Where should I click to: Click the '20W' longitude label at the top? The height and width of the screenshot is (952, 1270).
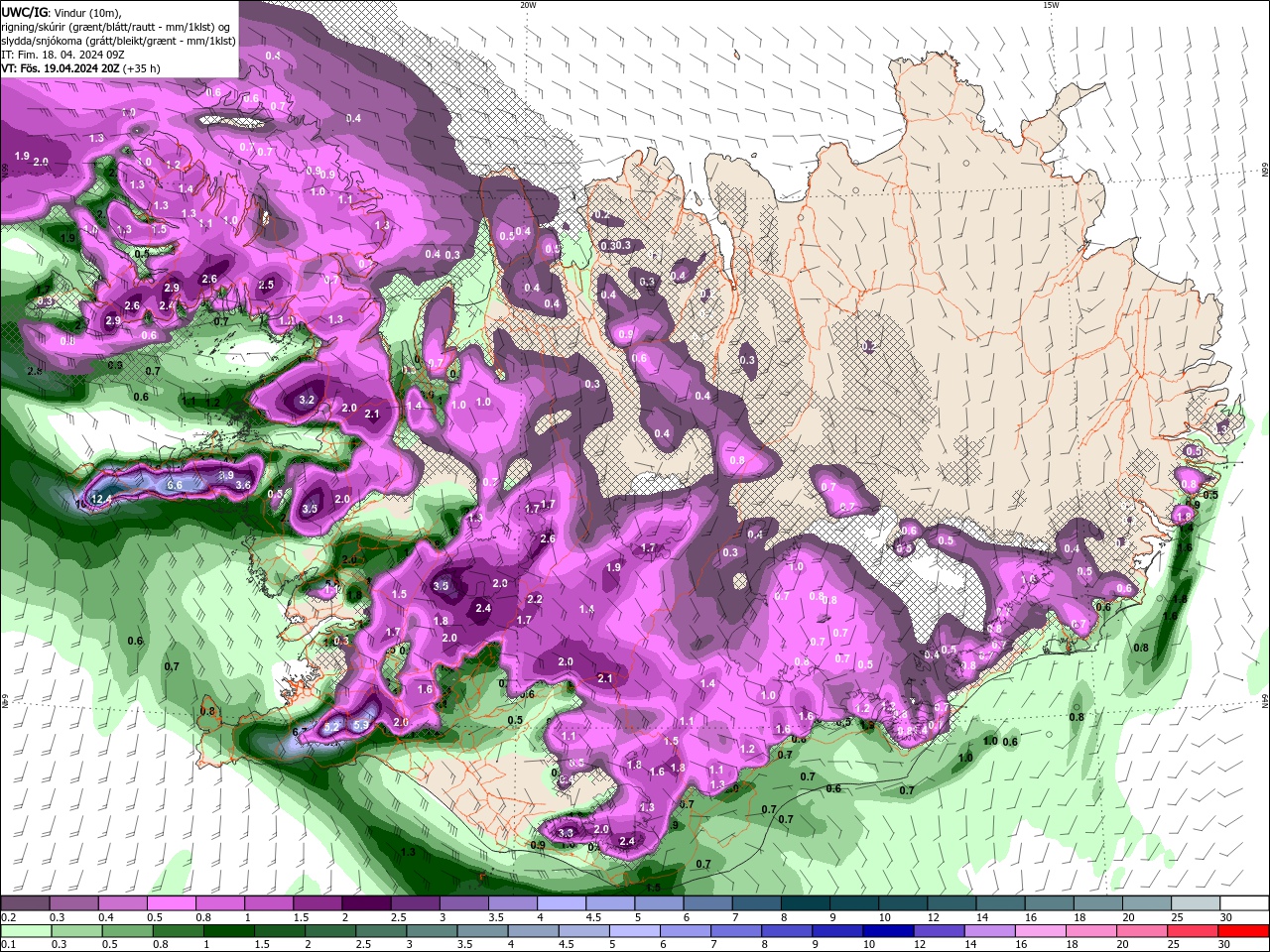click(528, 5)
